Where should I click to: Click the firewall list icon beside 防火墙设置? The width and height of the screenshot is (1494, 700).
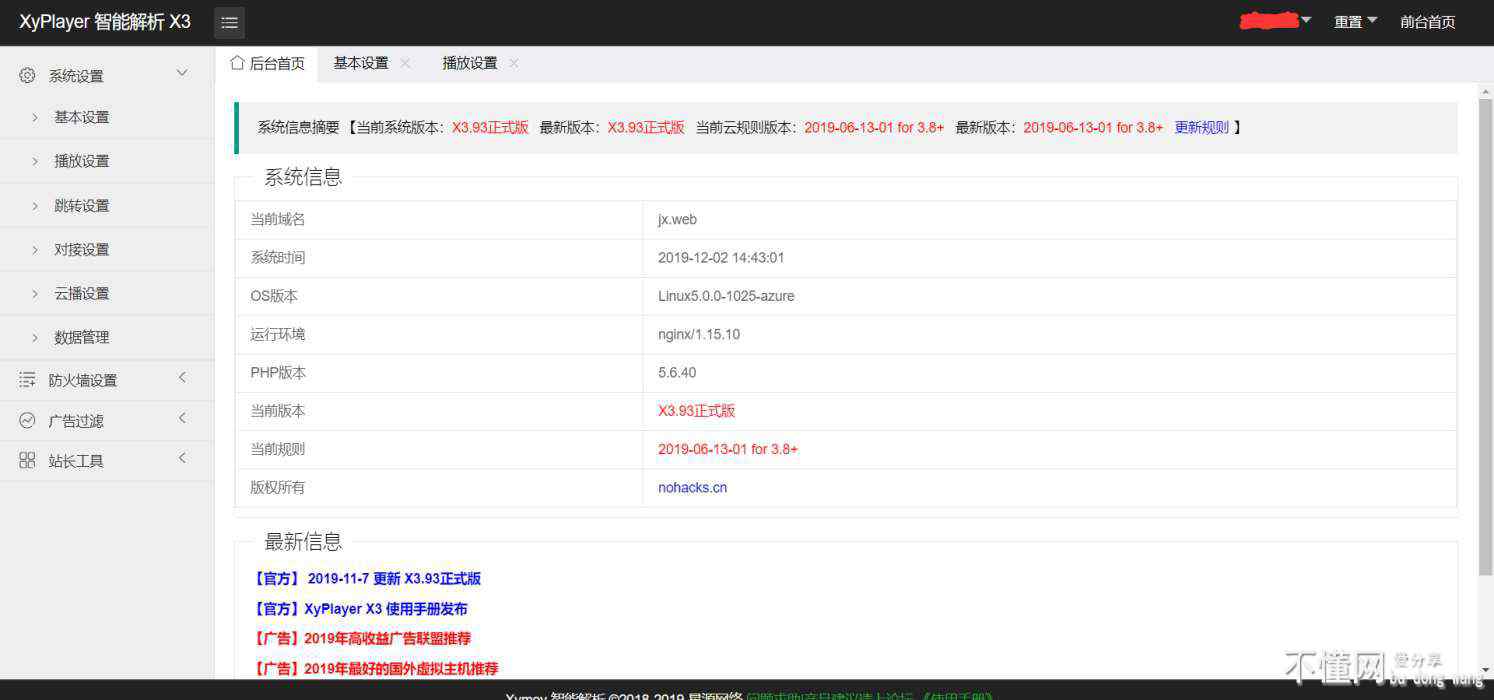28,380
